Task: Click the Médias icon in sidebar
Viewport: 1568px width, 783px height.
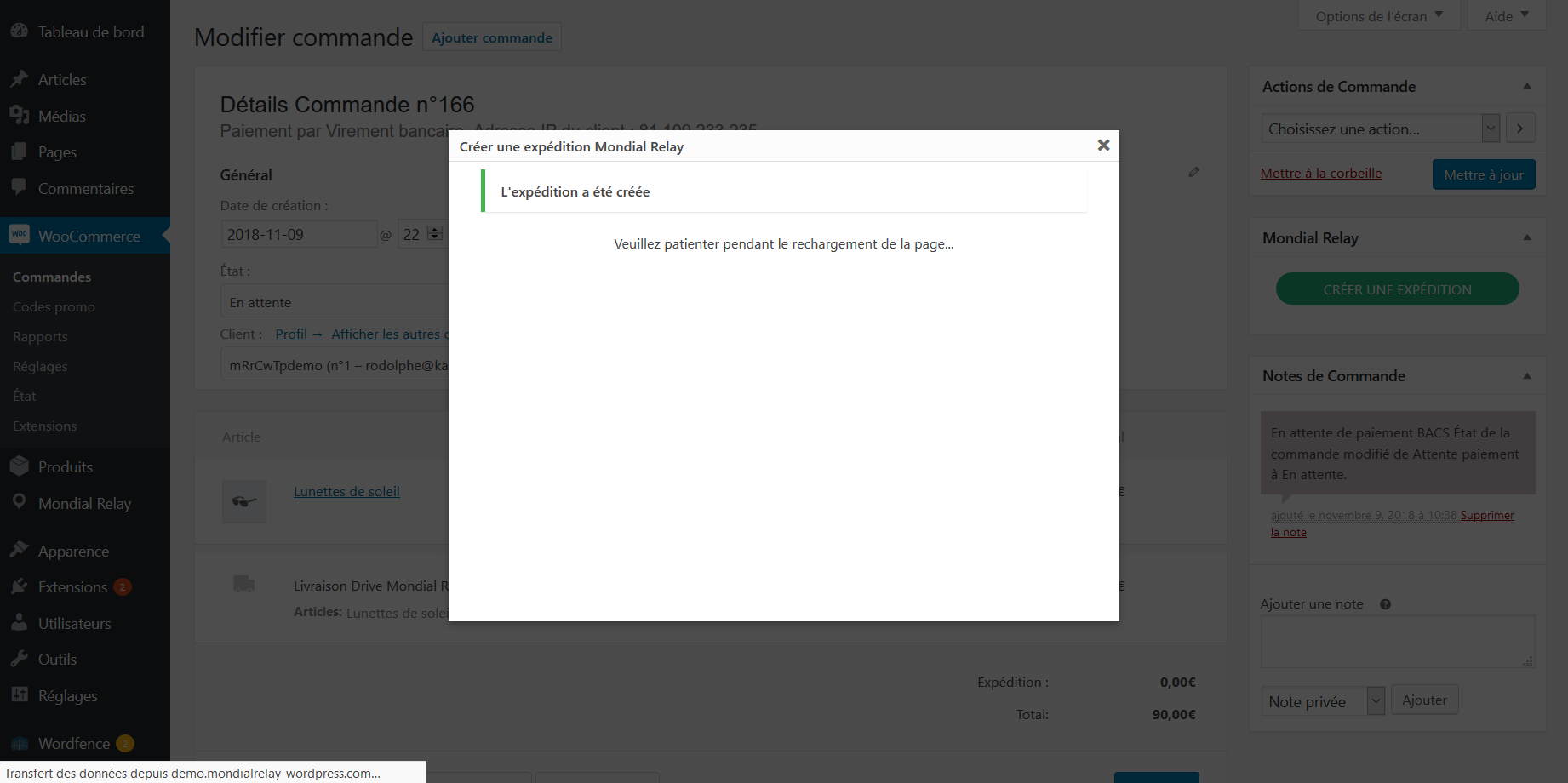Action: click(x=20, y=116)
